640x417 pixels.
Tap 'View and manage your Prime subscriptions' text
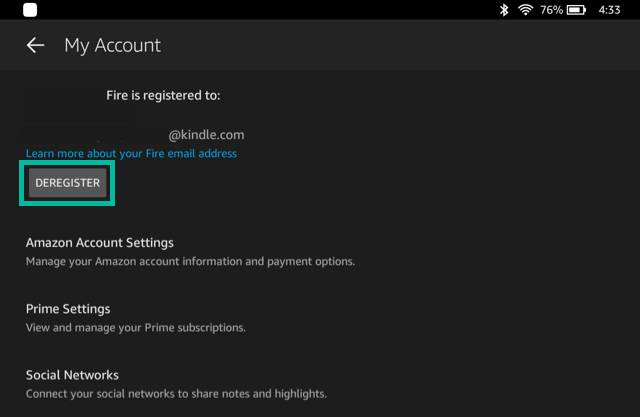point(135,328)
